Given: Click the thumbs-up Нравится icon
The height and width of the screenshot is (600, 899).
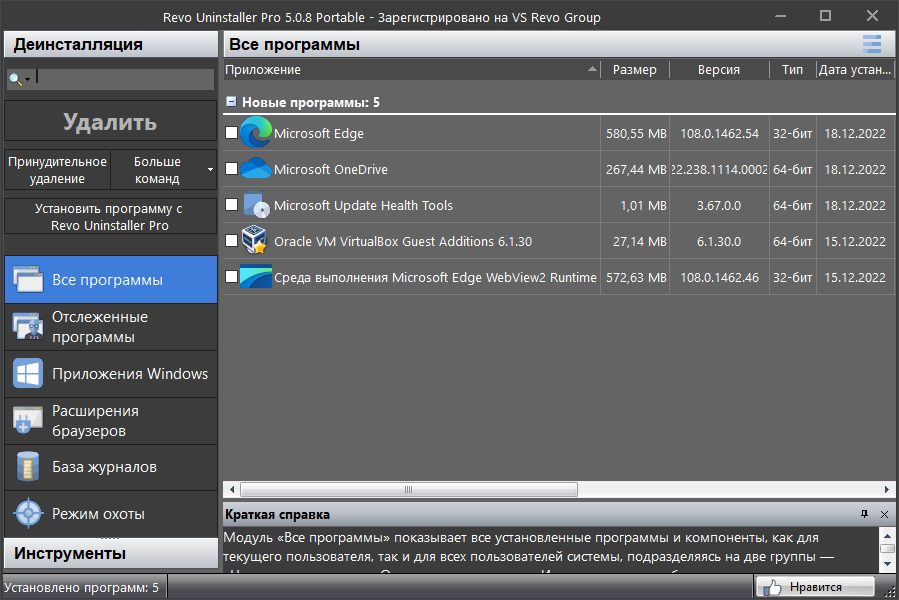Looking at the screenshot, I should coord(772,587).
